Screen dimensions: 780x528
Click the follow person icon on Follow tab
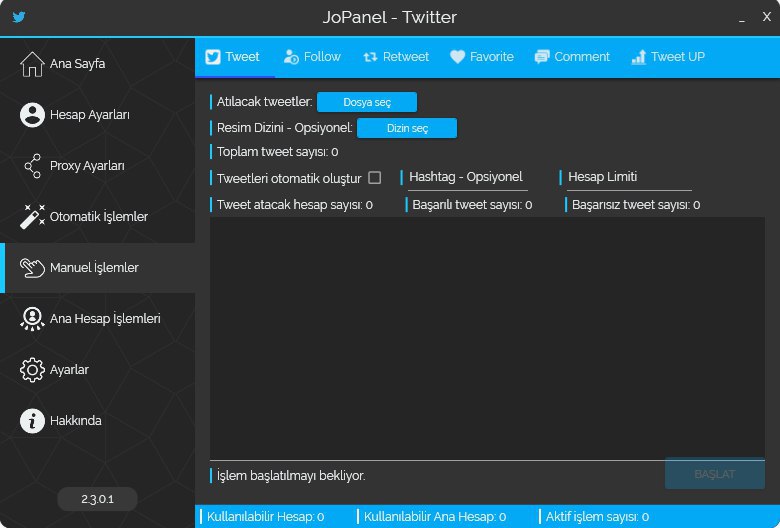pyautogui.click(x=291, y=57)
